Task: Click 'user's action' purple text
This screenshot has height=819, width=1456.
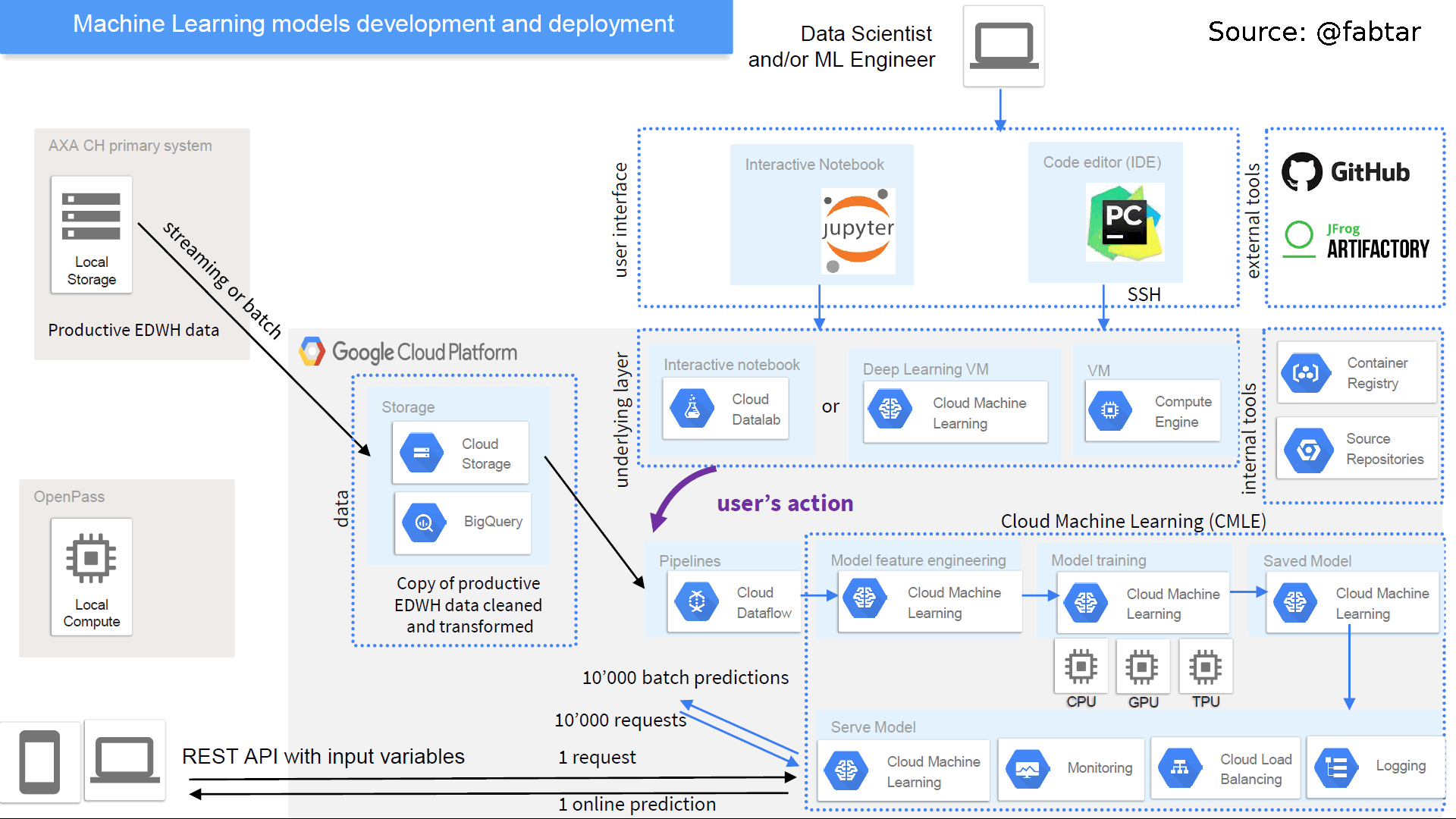Action: [785, 504]
